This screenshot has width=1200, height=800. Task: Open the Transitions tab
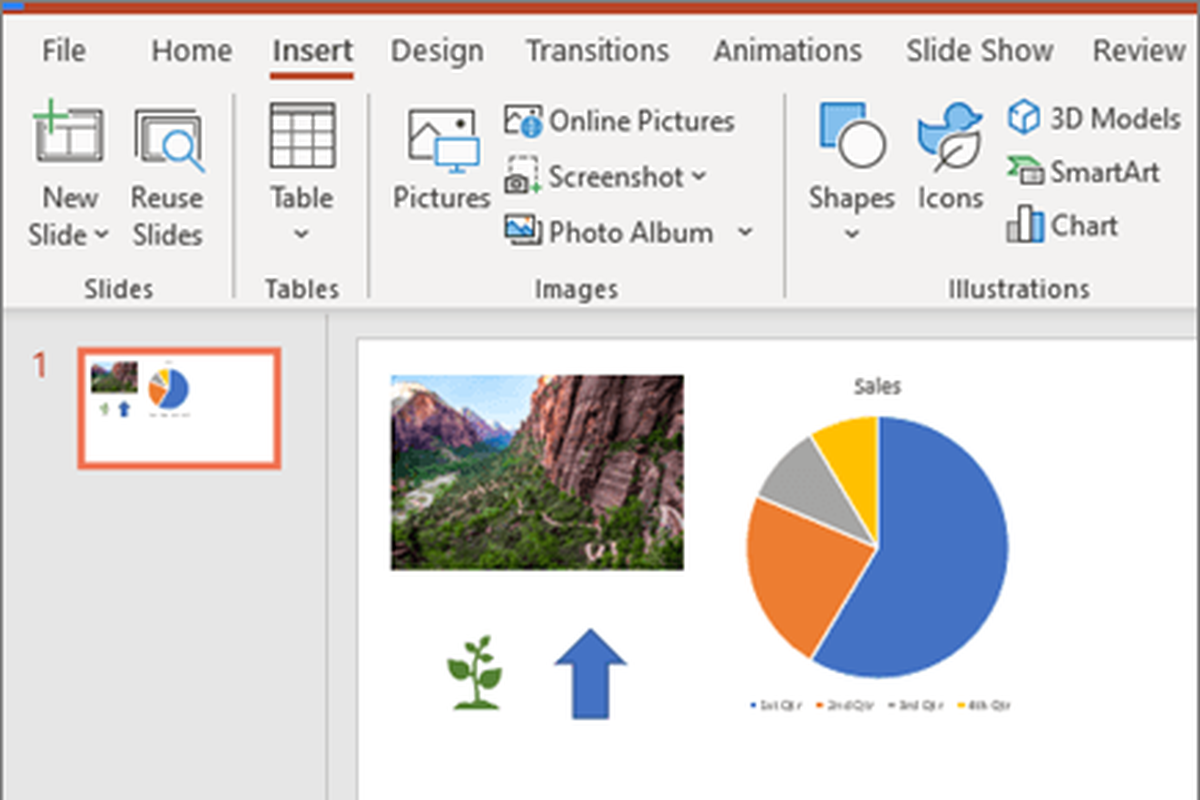click(x=597, y=50)
